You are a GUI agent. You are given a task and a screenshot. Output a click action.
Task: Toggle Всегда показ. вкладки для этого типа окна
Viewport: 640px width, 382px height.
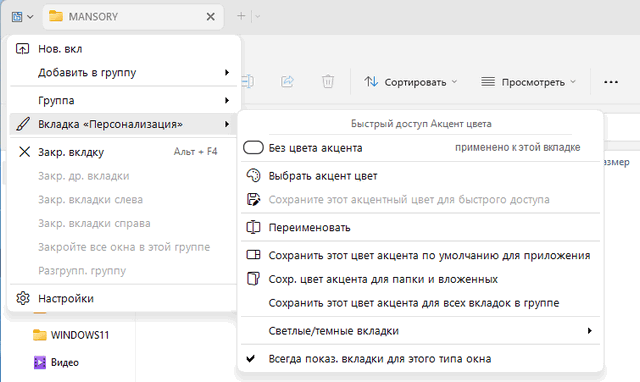pos(420,359)
